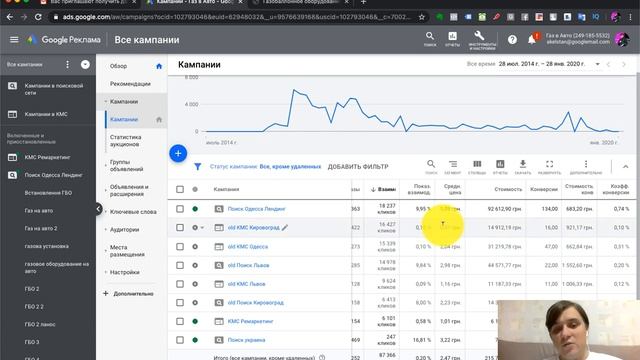Expand Дополнительно with plus sign
This screenshot has width=640, height=360.
tap(106, 293)
